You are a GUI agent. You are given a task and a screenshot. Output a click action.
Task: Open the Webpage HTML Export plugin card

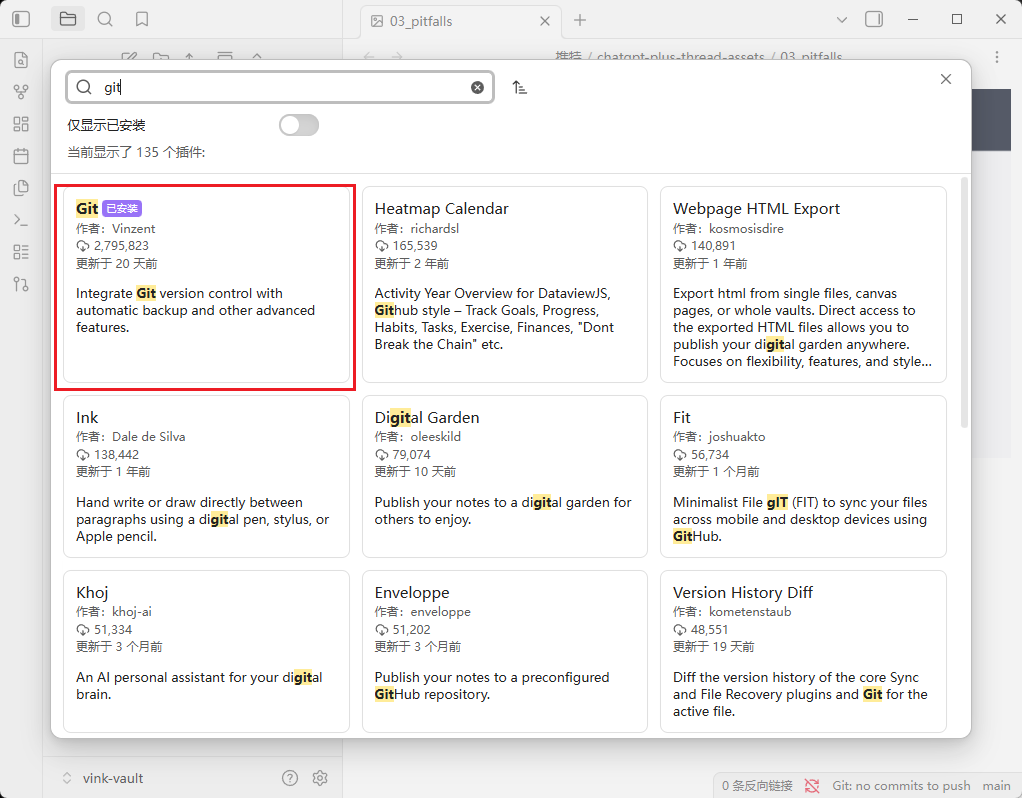coord(803,285)
